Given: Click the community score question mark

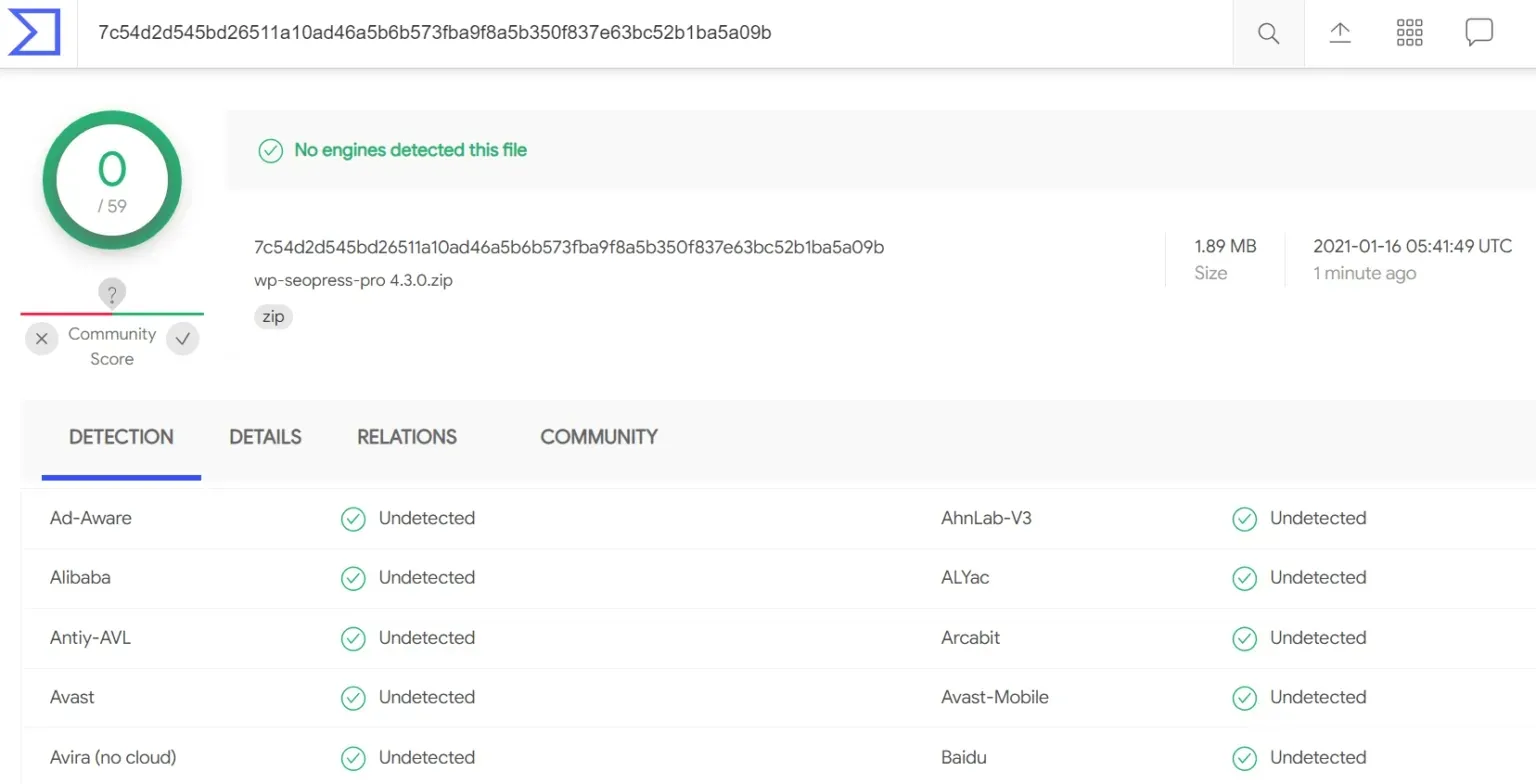Looking at the screenshot, I should click(112, 294).
